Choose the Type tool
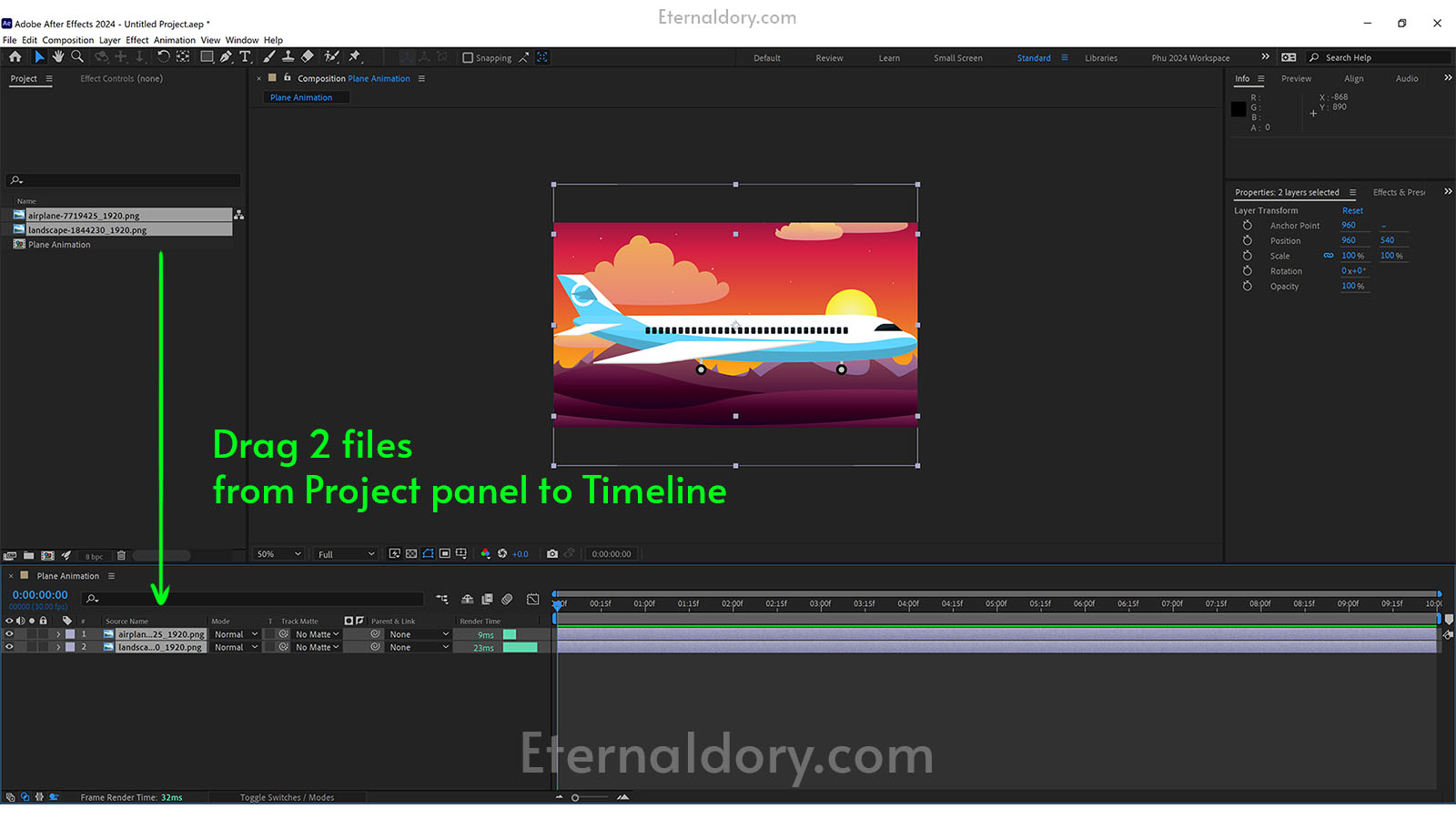The image size is (1456, 819). tap(246, 56)
